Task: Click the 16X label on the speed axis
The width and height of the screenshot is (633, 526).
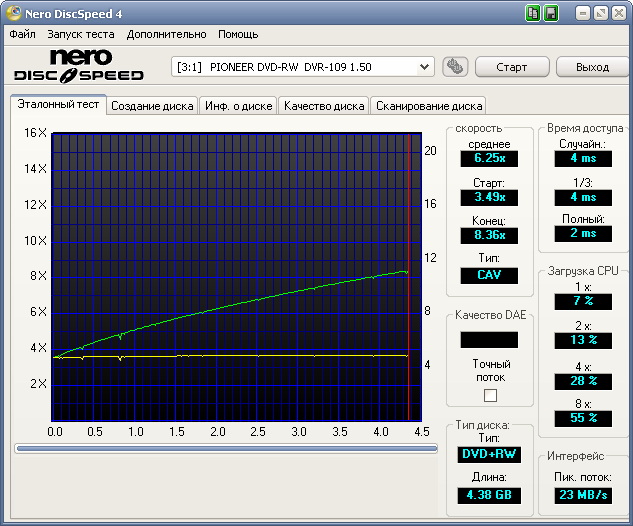Action: [x=35, y=133]
